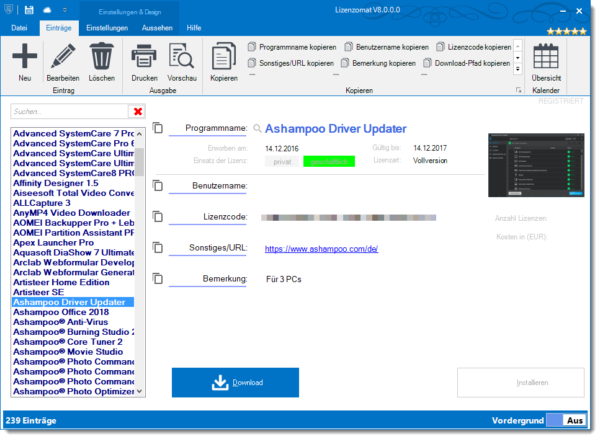Viewport: 600px width, 439px height.
Task: Toggle license use to geschäftlich
Action: click(x=329, y=162)
